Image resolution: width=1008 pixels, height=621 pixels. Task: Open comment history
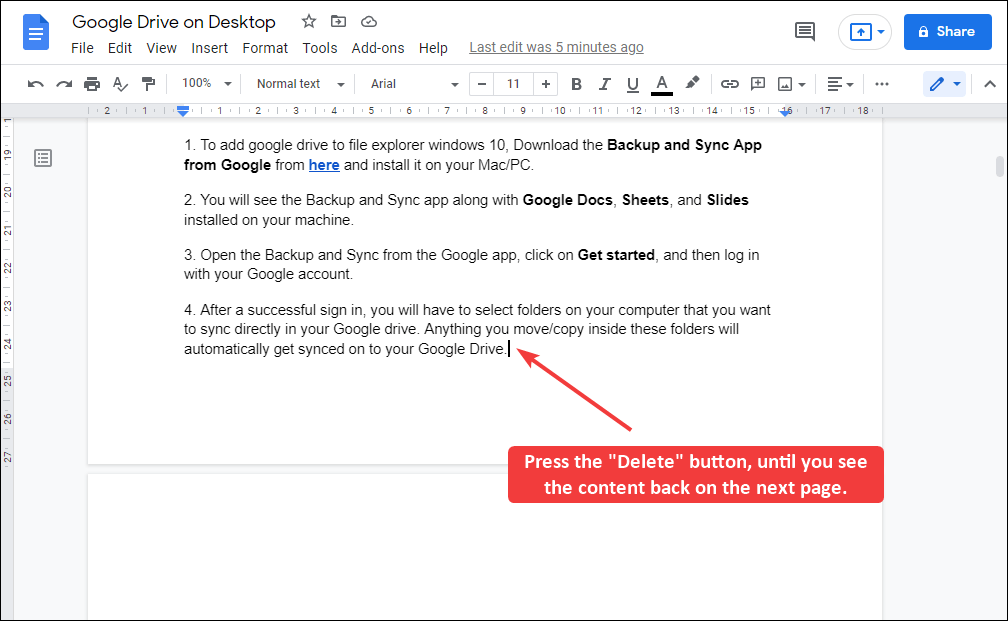[x=805, y=31]
